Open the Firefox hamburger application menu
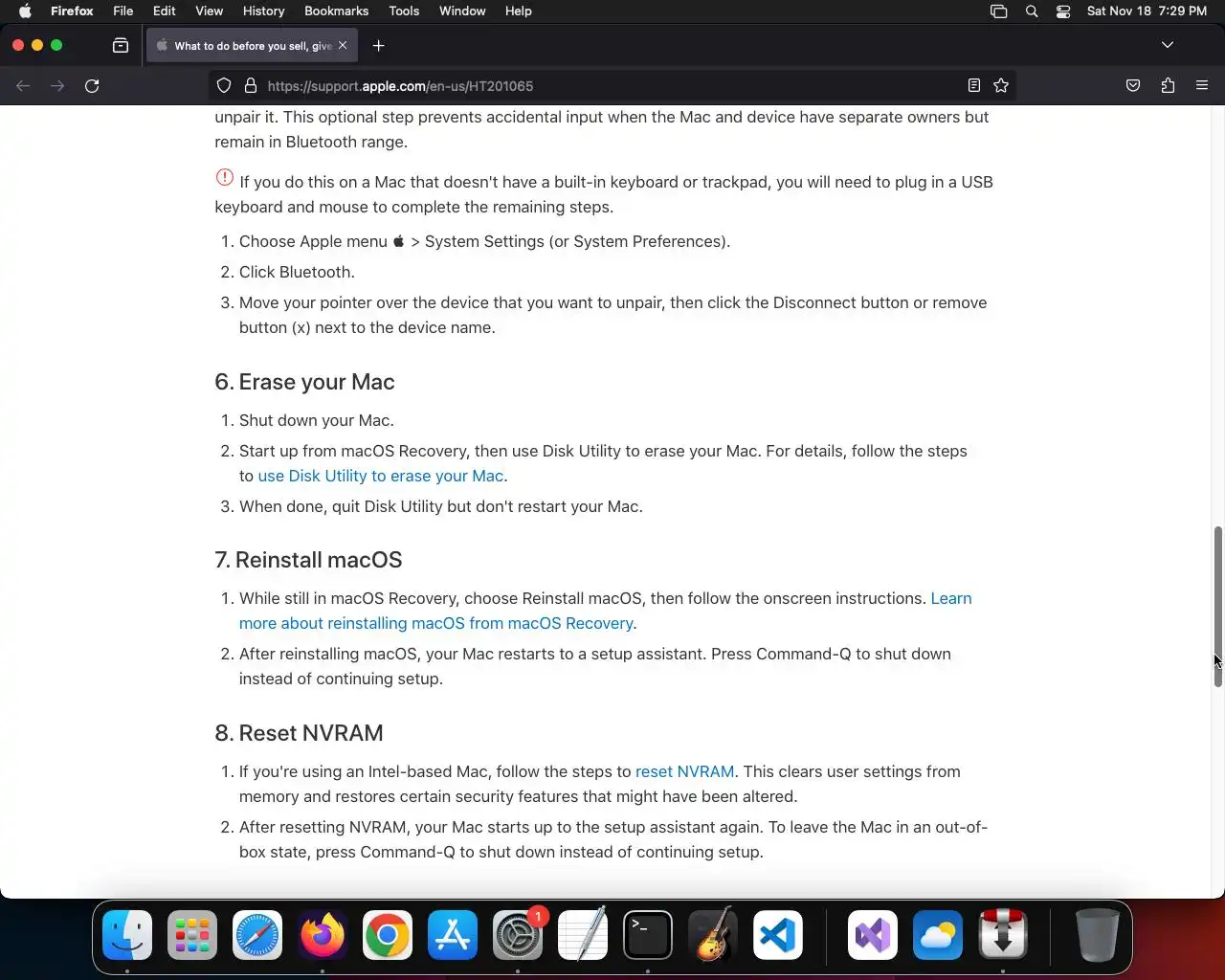This screenshot has height=980, width=1225. (1202, 86)
